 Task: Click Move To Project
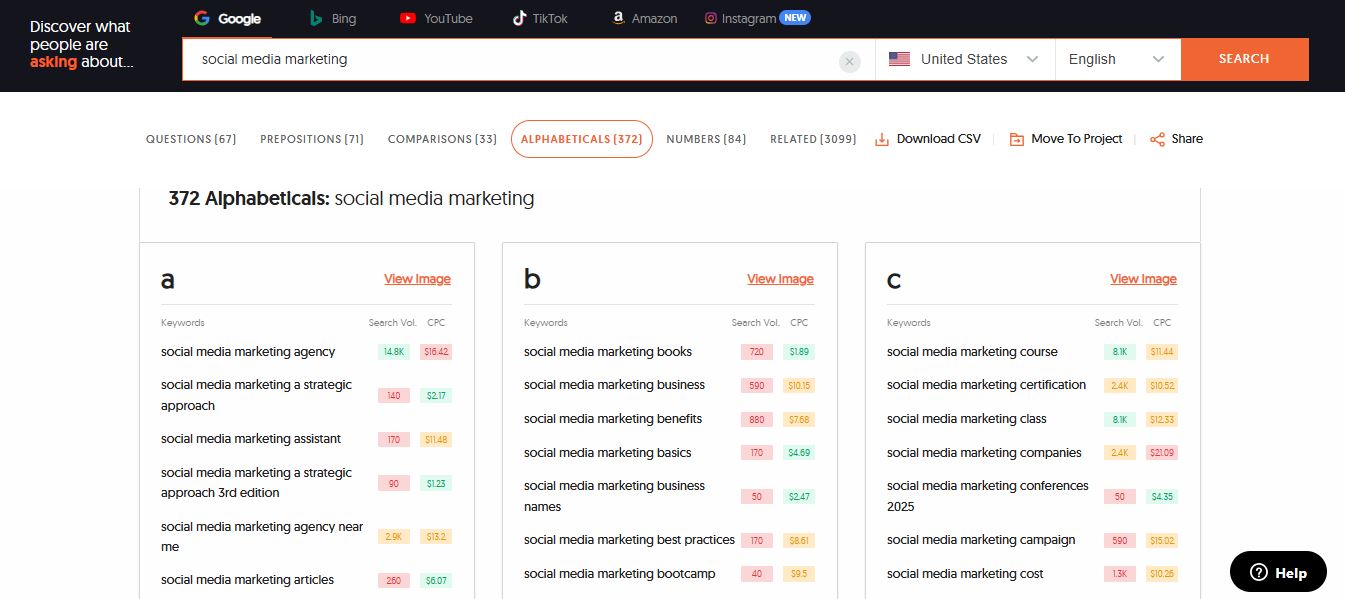pos(1066,139)
